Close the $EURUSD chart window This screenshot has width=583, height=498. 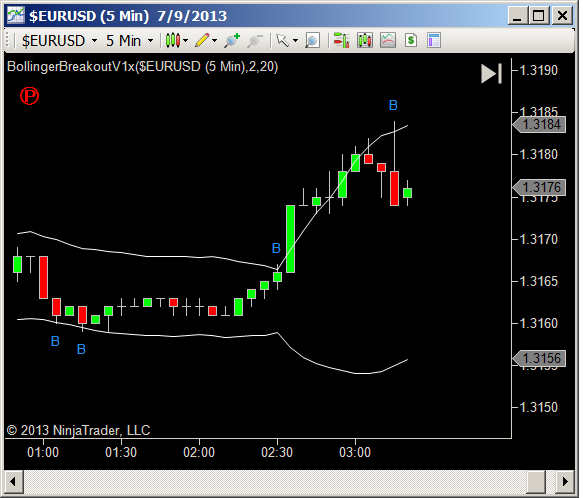[562, 16]
